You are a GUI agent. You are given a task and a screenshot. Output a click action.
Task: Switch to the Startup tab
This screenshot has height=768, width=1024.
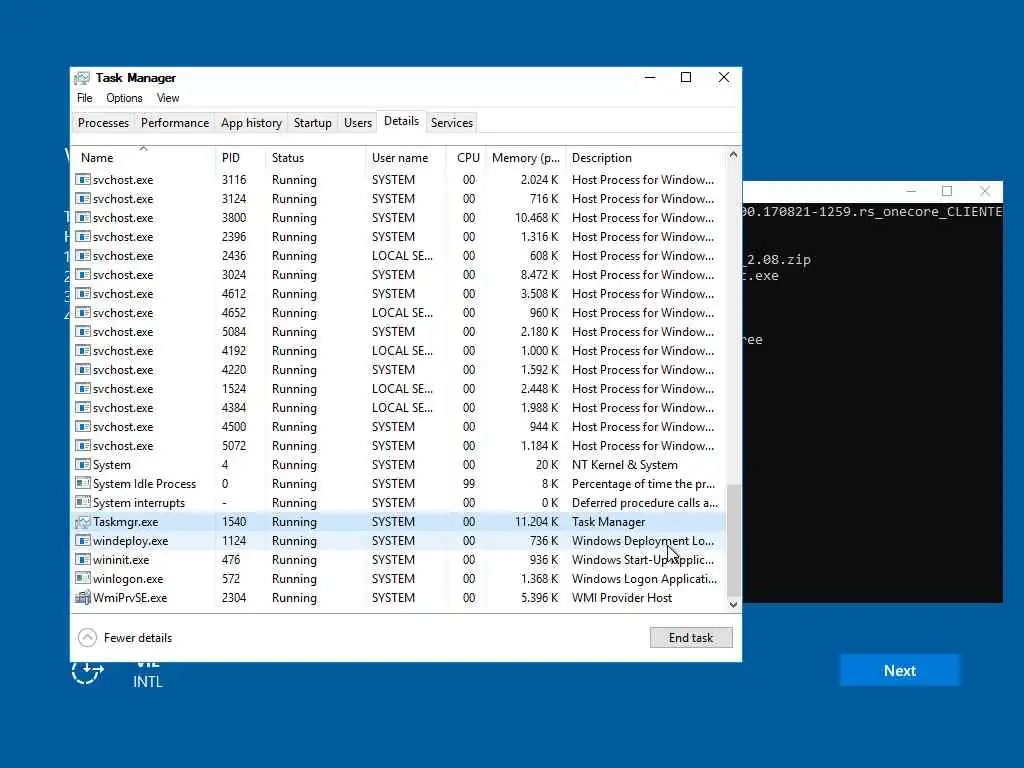click(313, 123)
